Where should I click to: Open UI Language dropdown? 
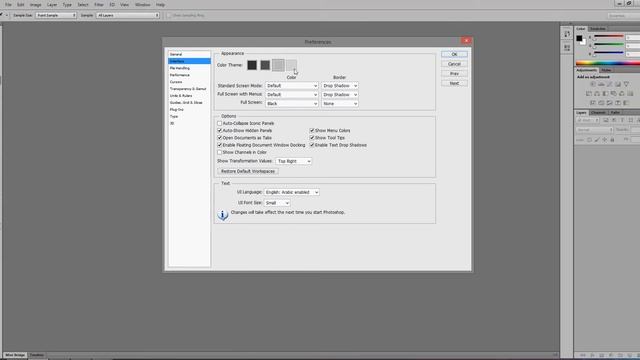pos(291,192)
